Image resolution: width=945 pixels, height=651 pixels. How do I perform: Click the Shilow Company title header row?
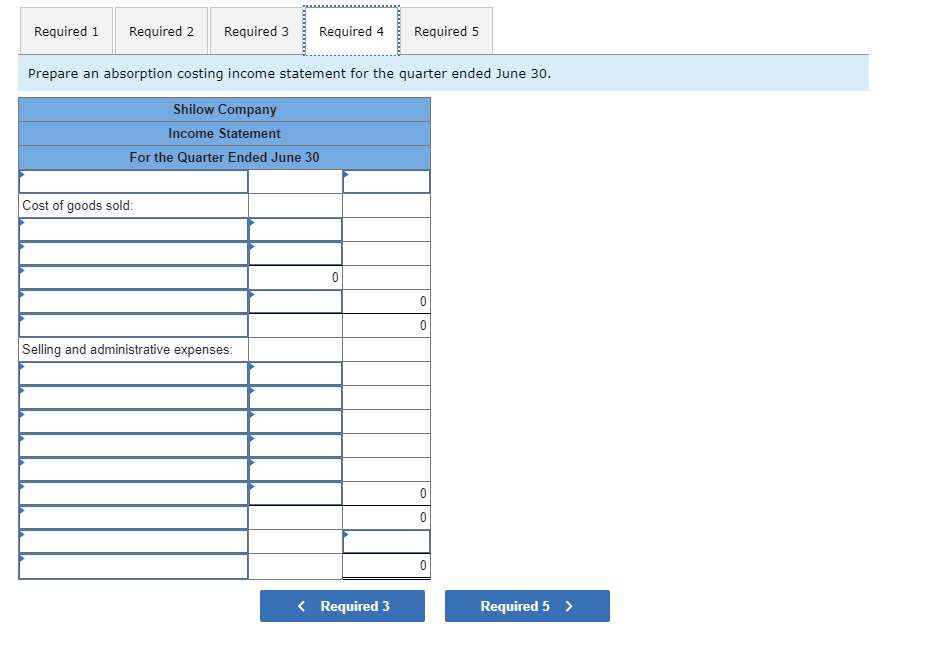click(x=224, y=109)
